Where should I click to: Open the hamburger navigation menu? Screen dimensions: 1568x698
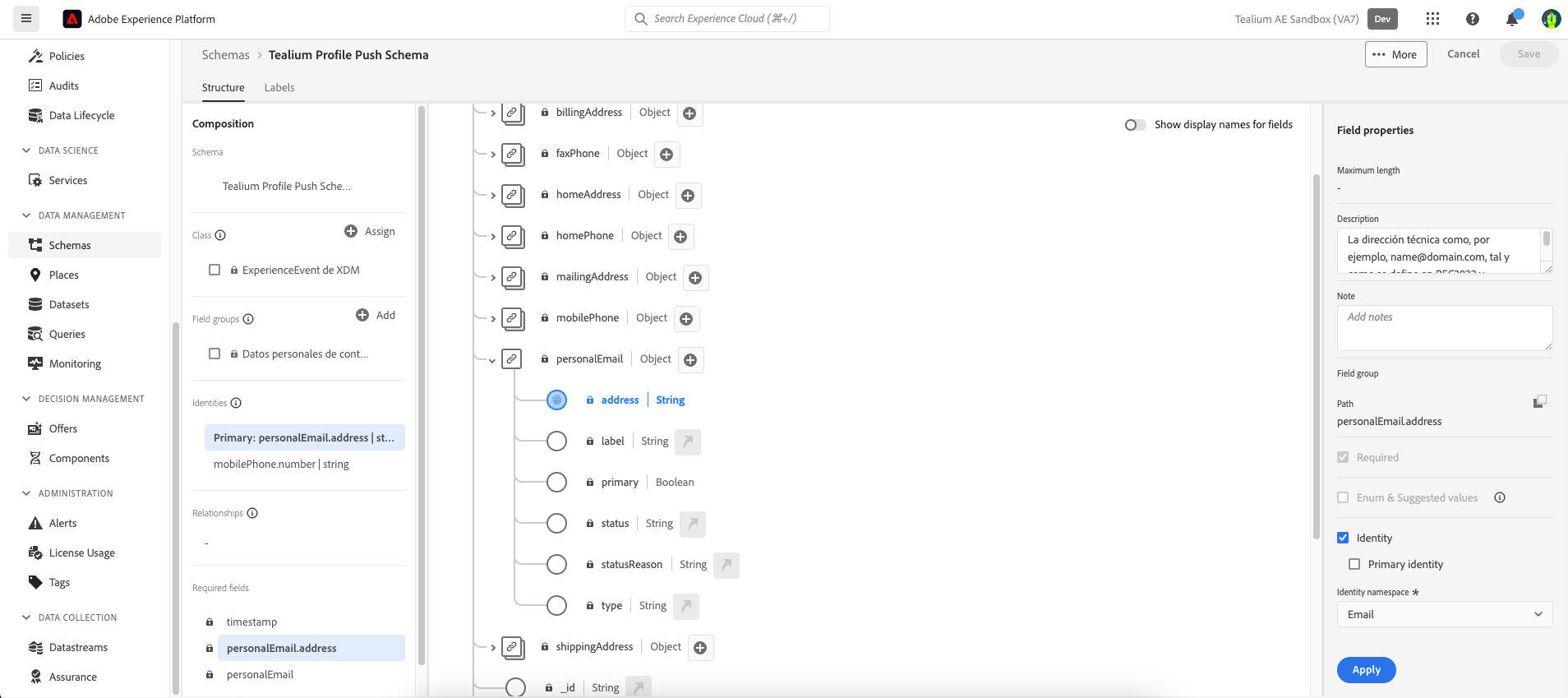coord(26,18)
